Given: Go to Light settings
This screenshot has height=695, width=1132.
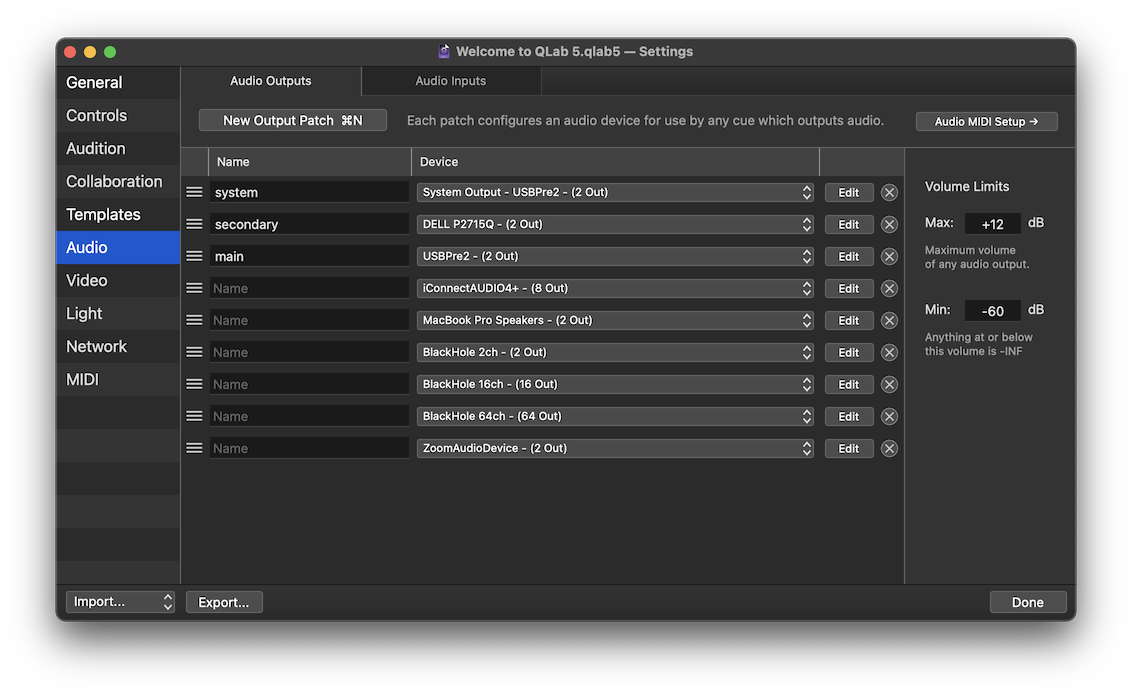Looking at the screenshot, I should 118,313.
